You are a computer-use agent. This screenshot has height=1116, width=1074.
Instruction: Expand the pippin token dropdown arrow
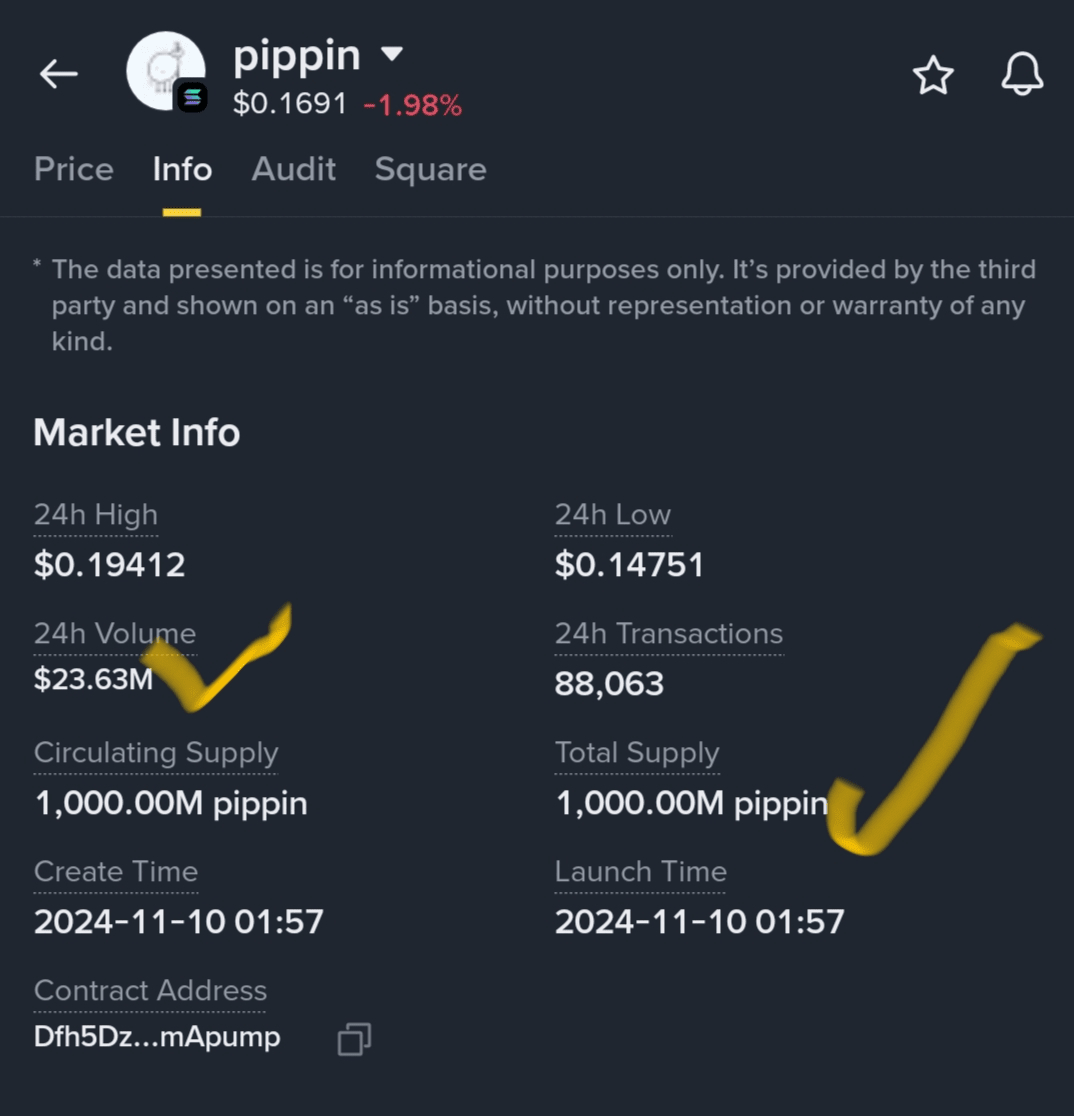click(392, 54)
